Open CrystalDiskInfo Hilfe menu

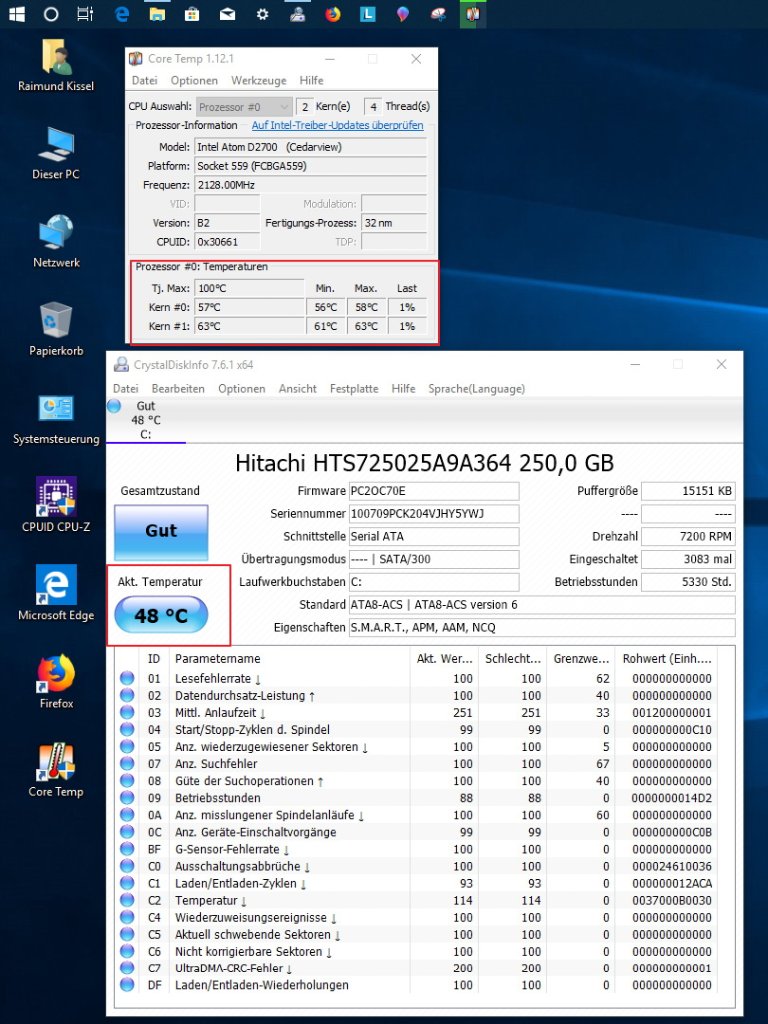click(403, 389)
